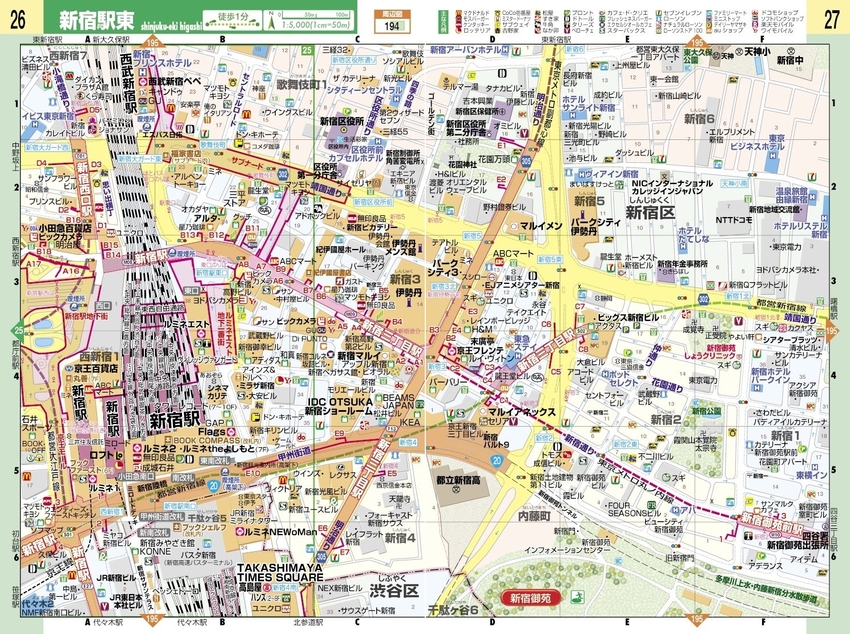Click the NTTドコモ building label

733,219
